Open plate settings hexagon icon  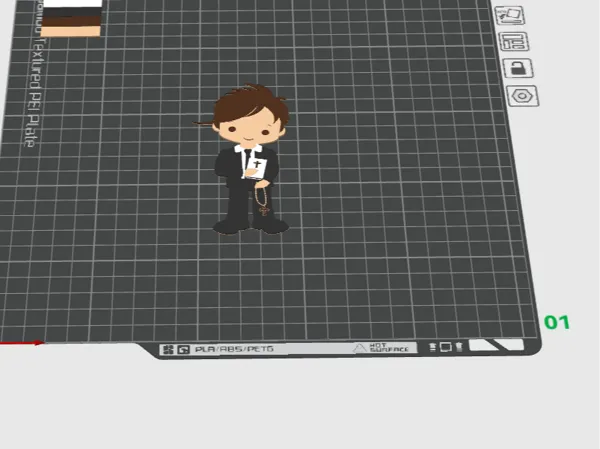click(x=522, y=96)
